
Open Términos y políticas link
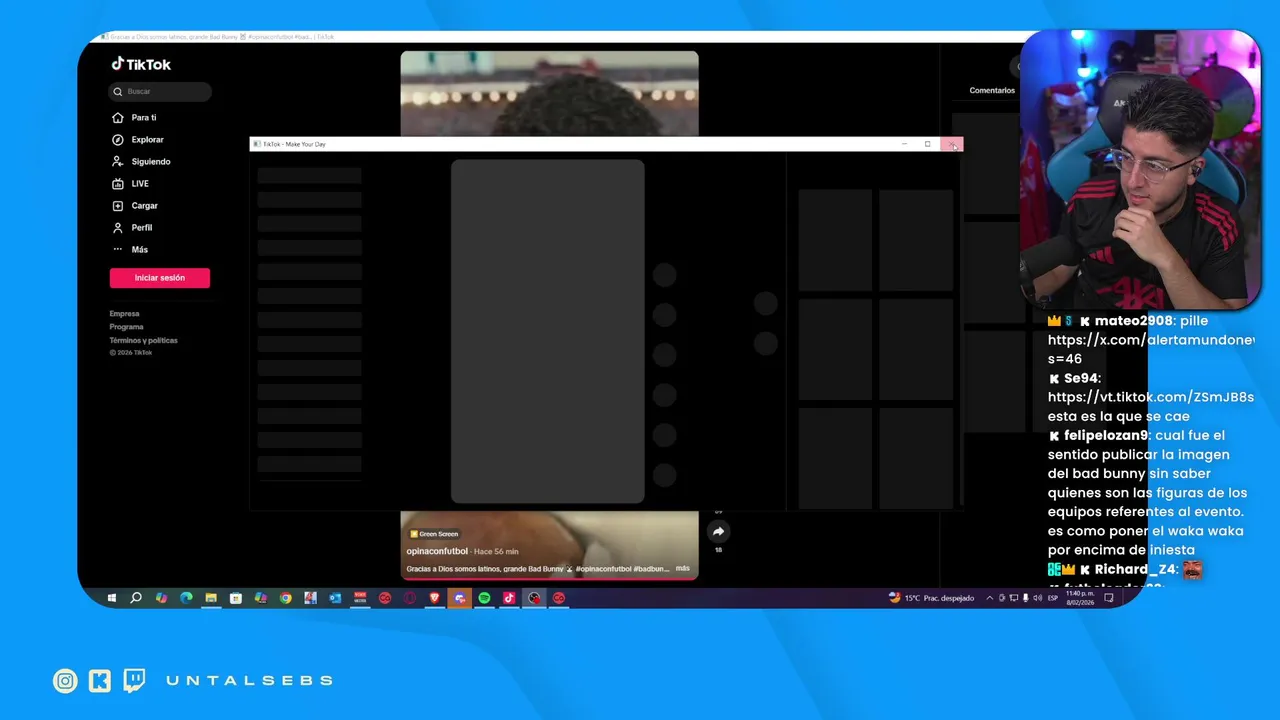pyautogui.click(x=144, y=341)
